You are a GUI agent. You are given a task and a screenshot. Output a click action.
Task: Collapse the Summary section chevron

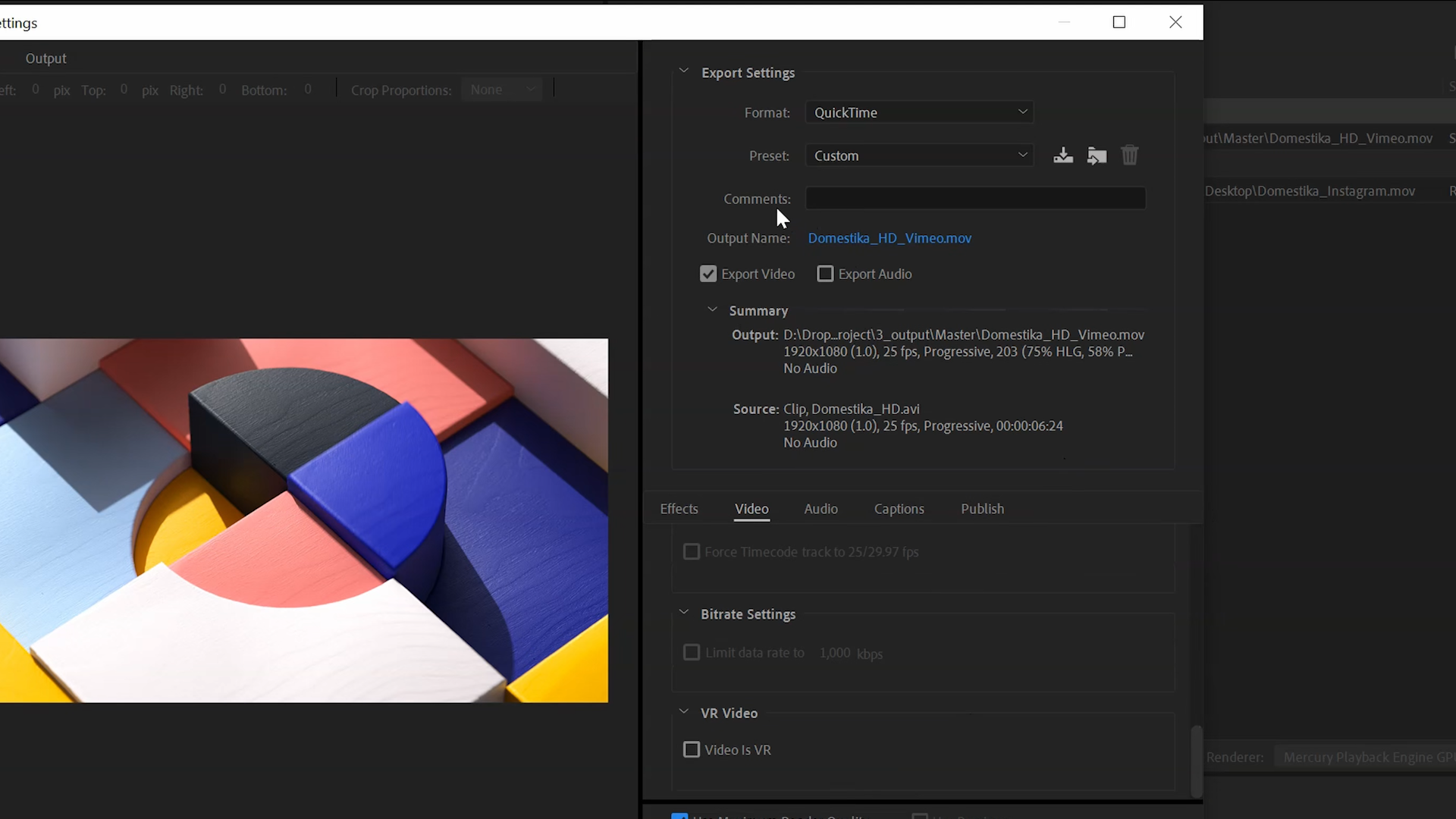click(712, 309)
